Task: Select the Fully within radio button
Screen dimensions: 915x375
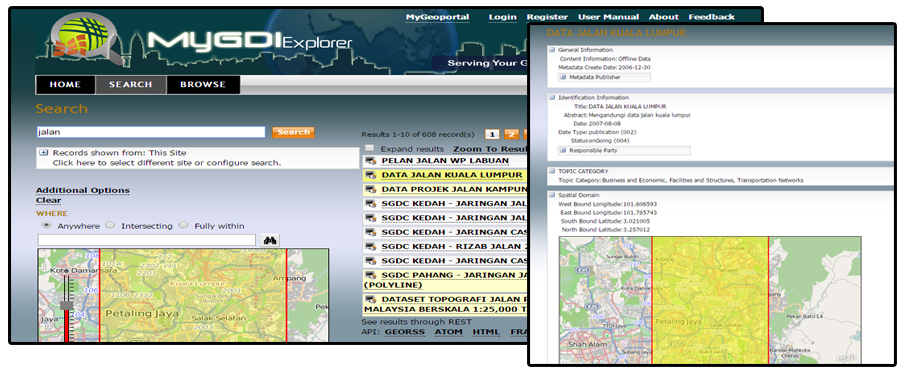Action: (183, 225)
